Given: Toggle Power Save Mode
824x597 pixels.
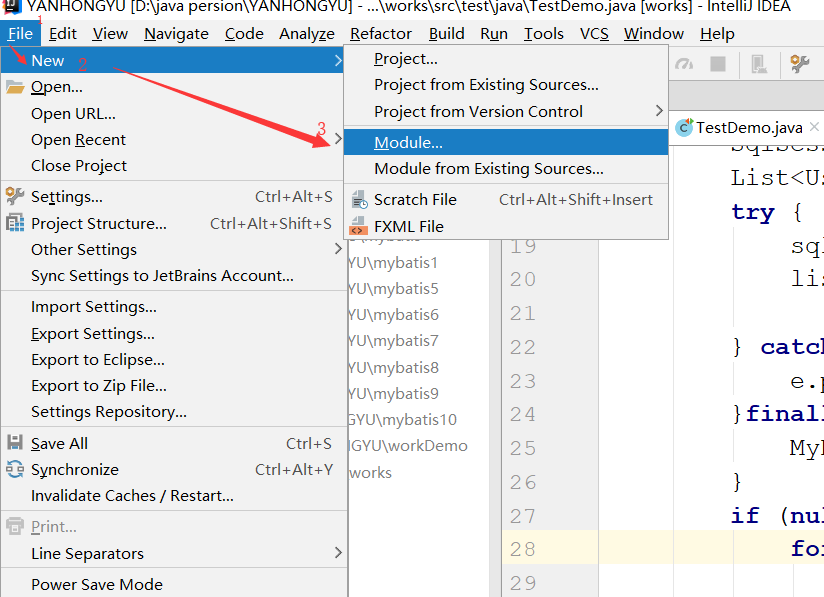Looking at the screenshot, I should (96, 585).
